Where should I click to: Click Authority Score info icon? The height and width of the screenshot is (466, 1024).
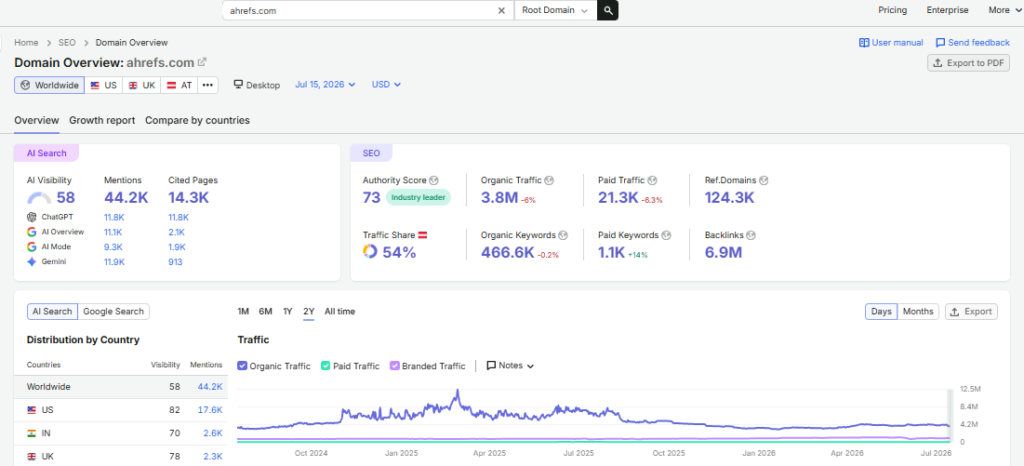click(x=434, y=180)
